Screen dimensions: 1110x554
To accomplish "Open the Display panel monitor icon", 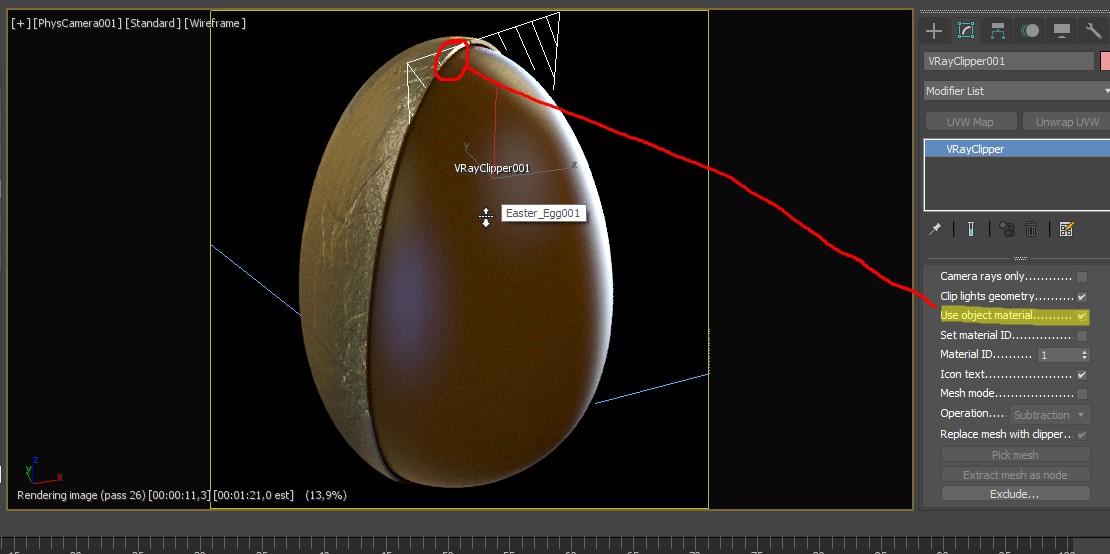I will point(1061,31).
